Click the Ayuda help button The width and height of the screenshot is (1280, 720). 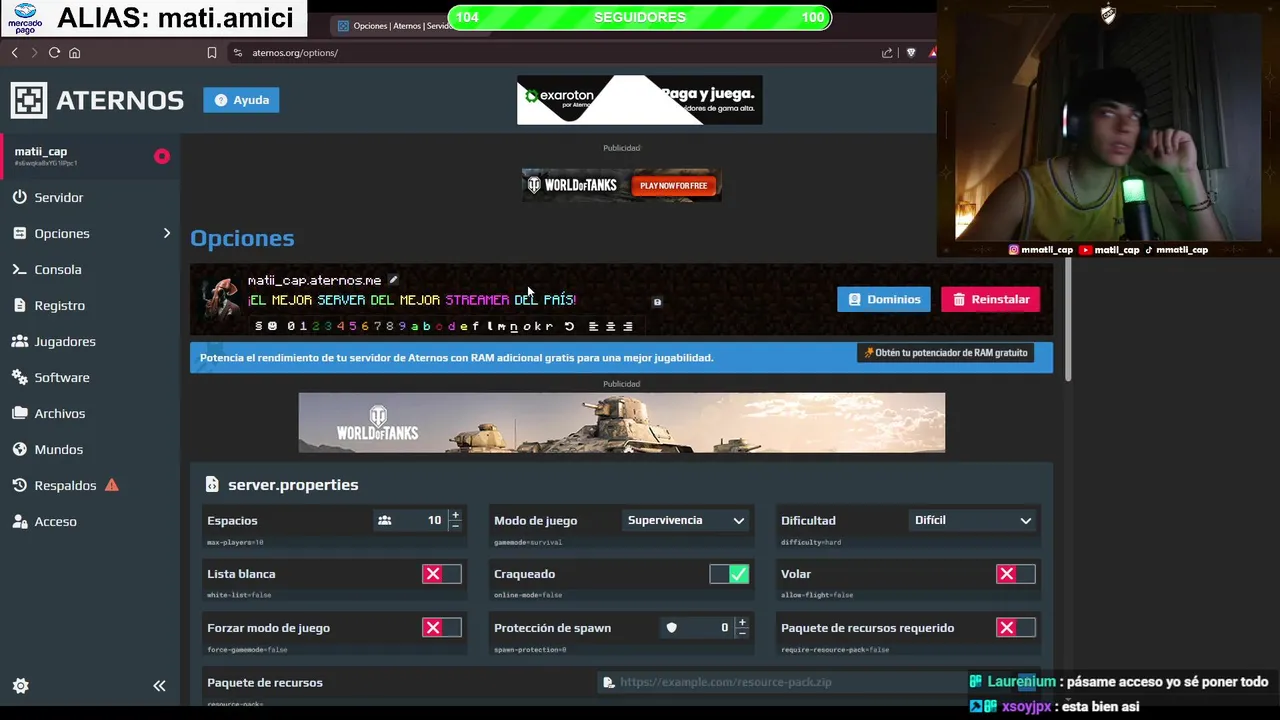[241, 100]
